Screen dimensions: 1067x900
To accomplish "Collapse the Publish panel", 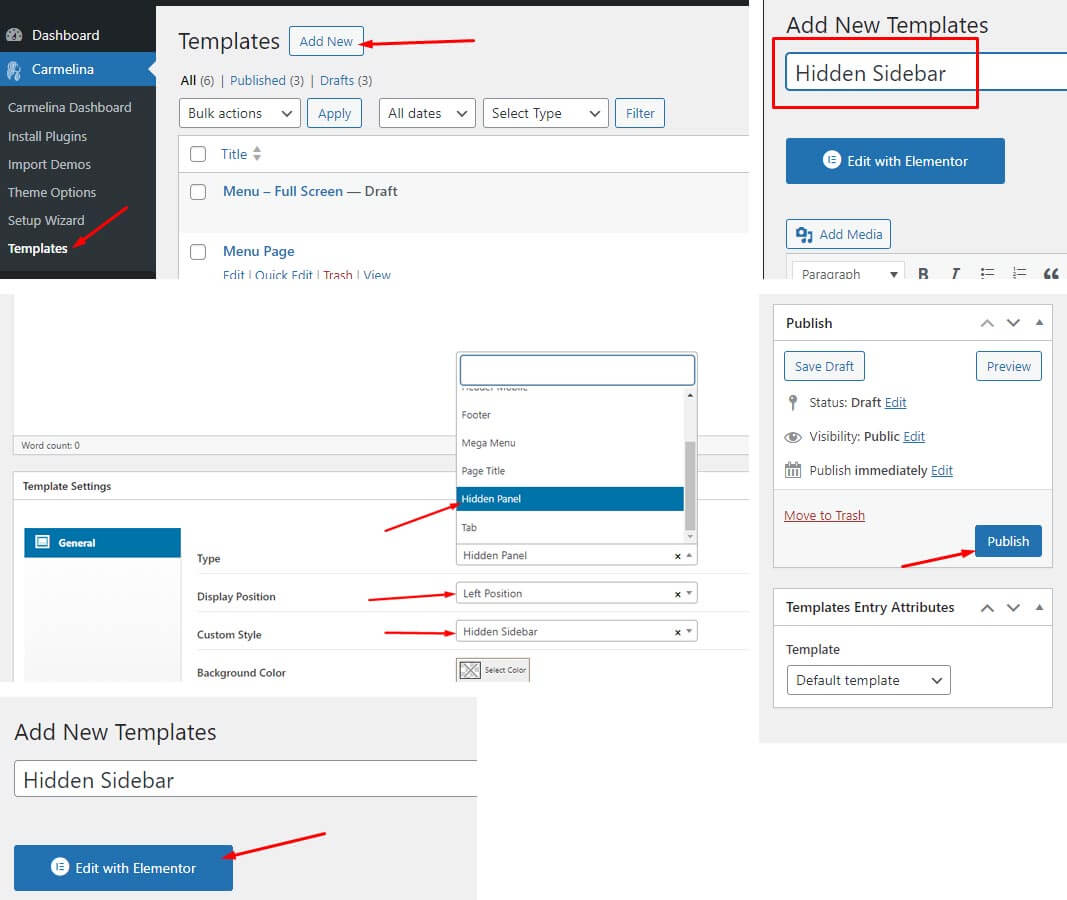I will pos(1039,322).
